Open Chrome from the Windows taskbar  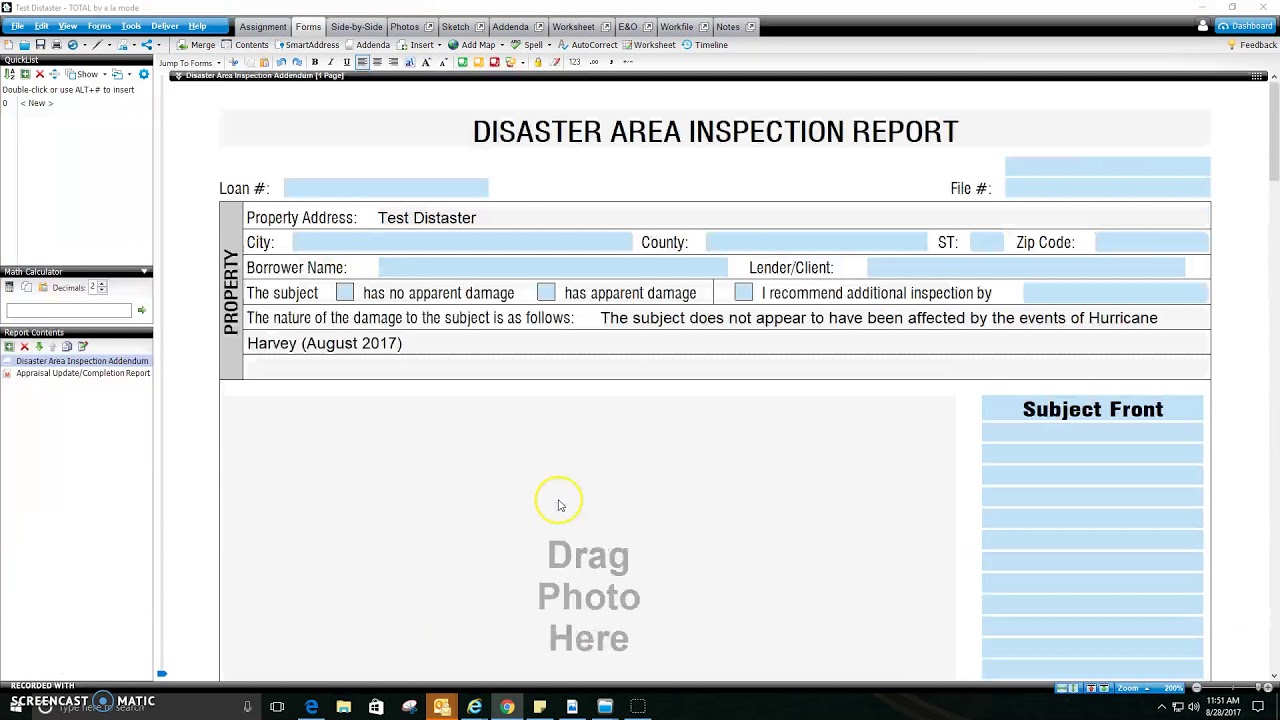tap(507, 707)
